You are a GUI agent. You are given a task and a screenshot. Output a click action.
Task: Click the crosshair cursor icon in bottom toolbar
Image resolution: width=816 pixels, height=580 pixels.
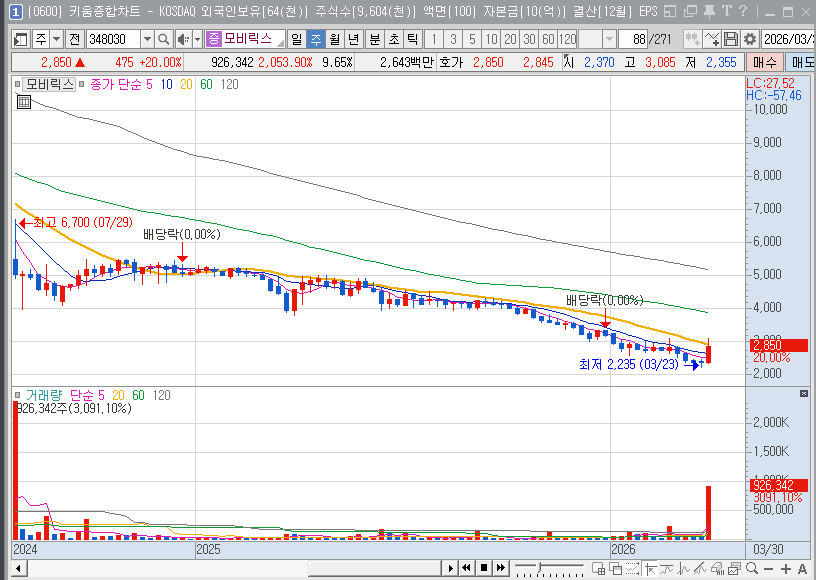click(x=649, y=568)
